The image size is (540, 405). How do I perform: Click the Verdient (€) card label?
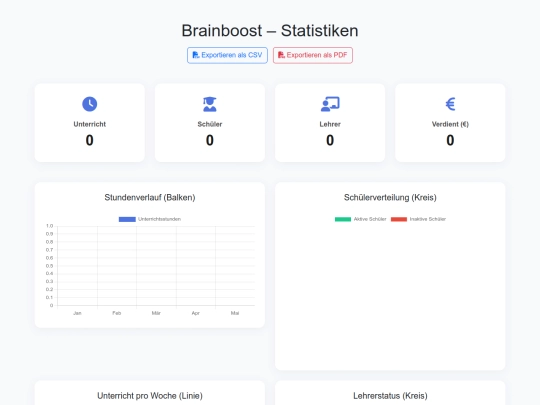tap(450, 124)
